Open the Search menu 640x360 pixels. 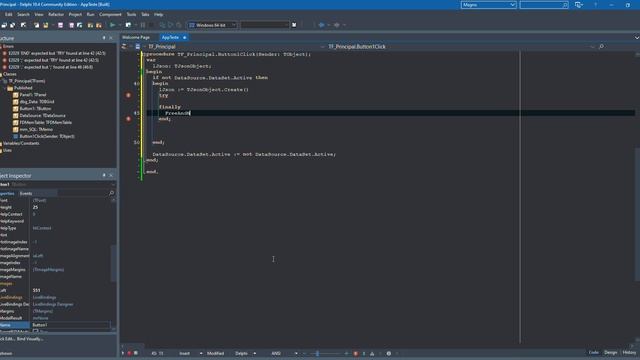(x=23, y=14)
